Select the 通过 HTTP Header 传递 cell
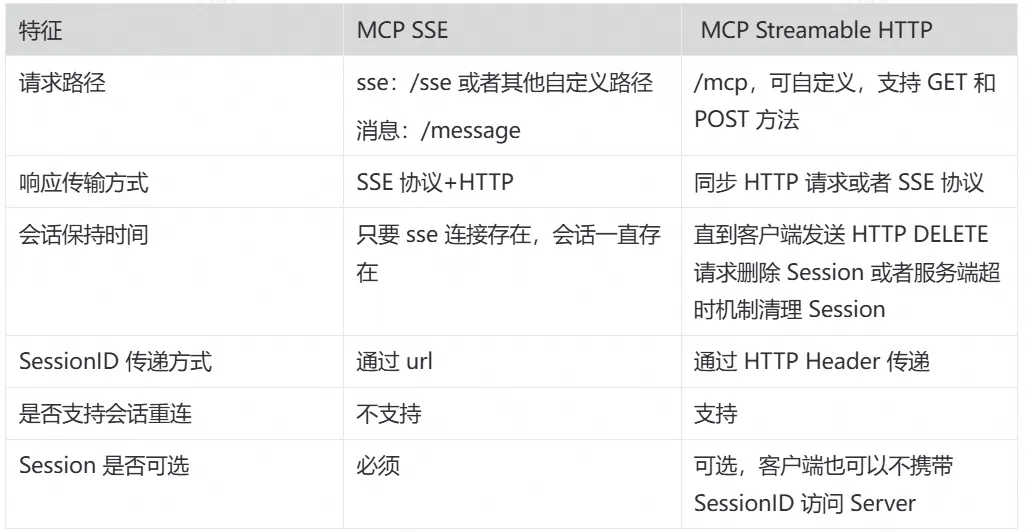The width and height of the screenshot is (1025, 532). pos(812,362)
